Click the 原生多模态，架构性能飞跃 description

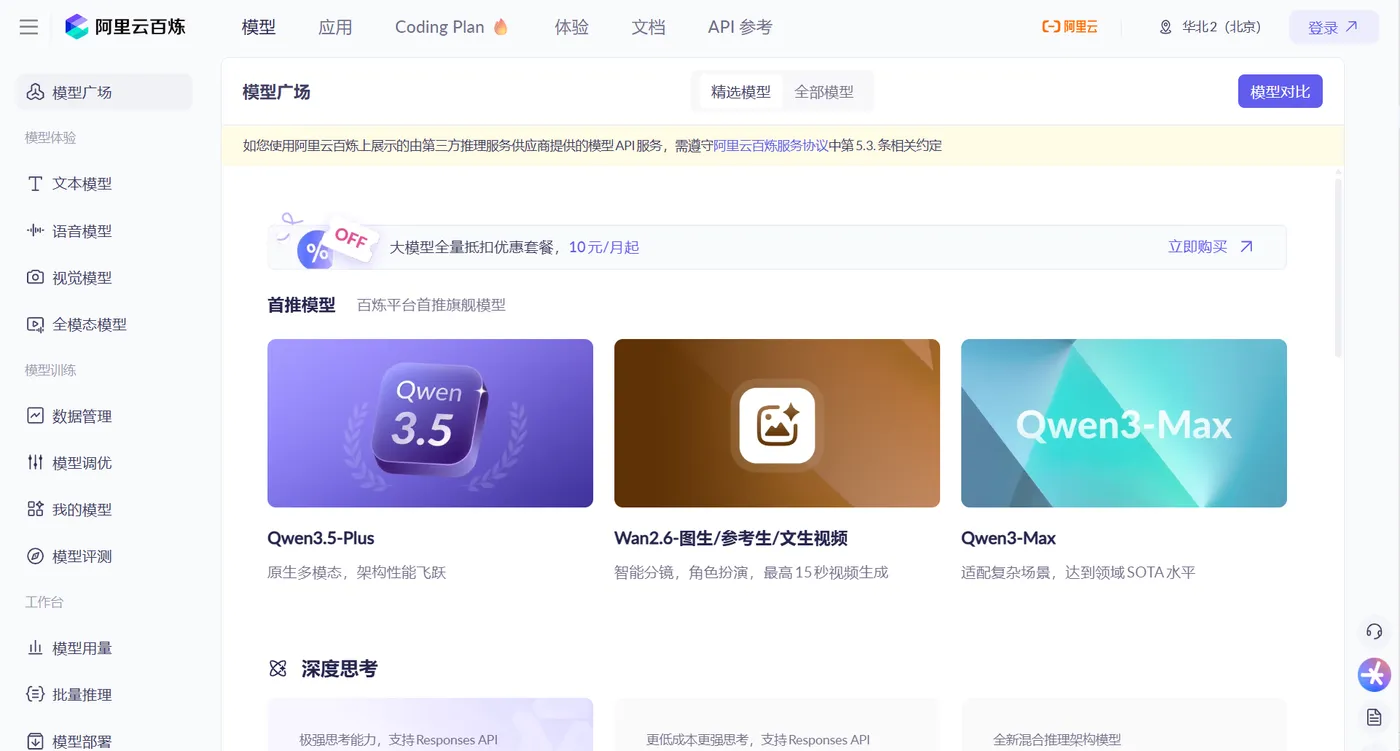pos(357,573)
